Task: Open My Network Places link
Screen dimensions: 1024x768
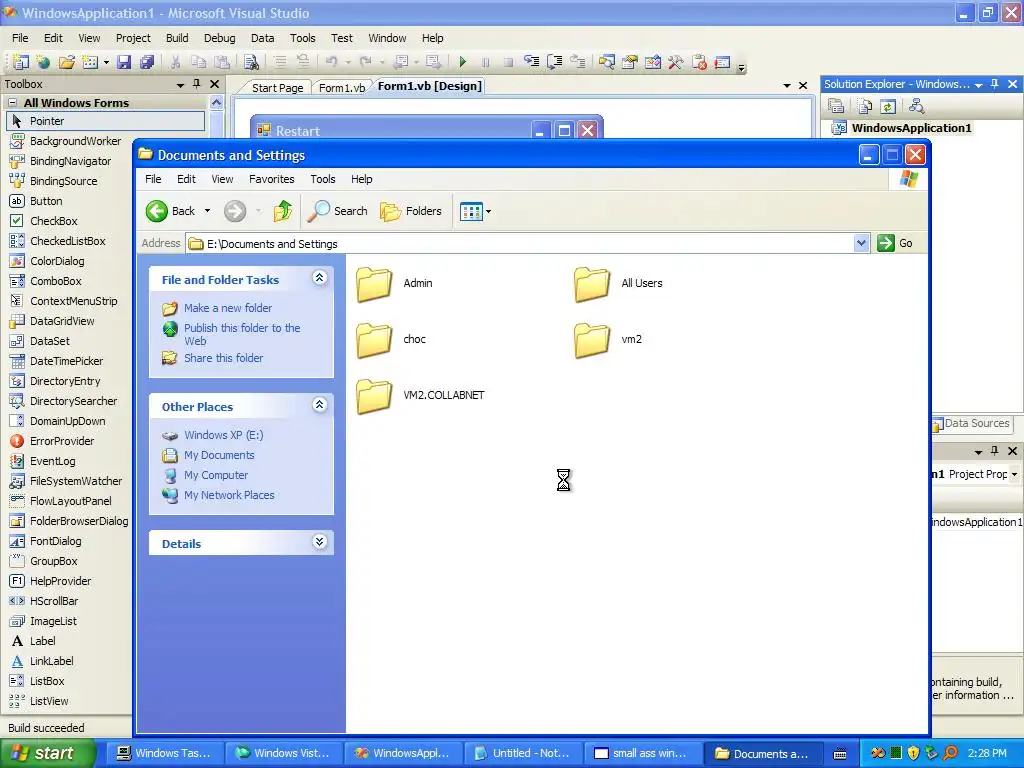Action: tap(229, 495)
